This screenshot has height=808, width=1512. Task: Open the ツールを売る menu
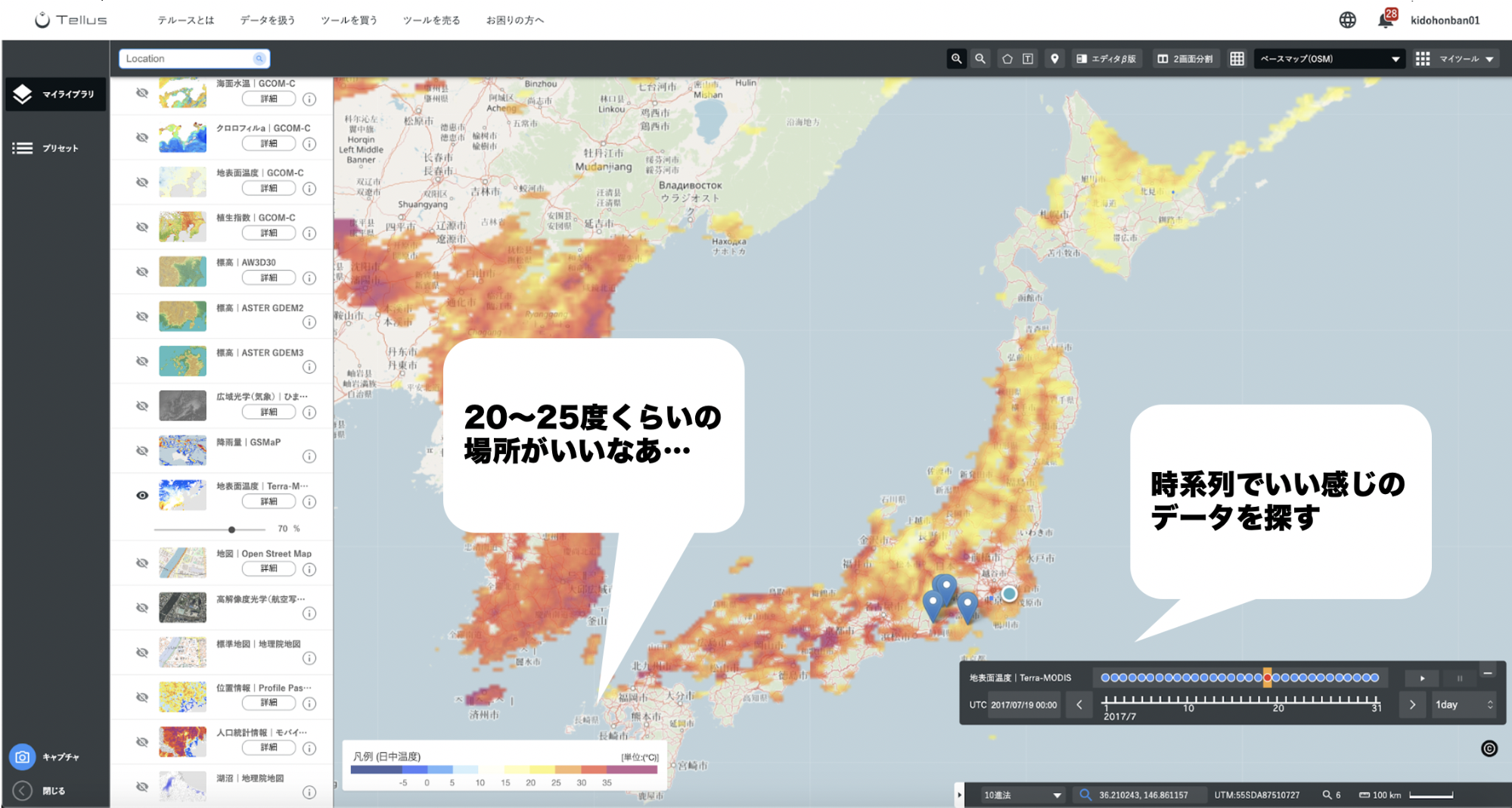click(x=431, y=20)
